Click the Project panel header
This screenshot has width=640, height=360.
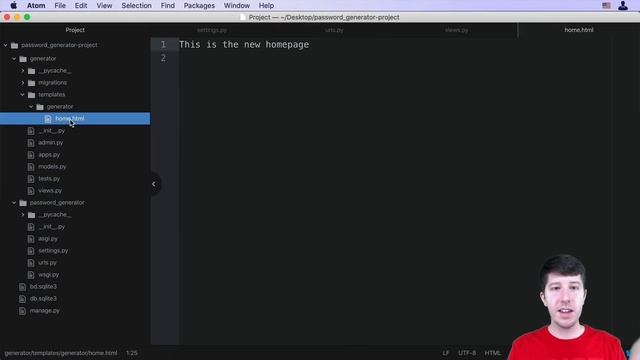click(75, 30)
